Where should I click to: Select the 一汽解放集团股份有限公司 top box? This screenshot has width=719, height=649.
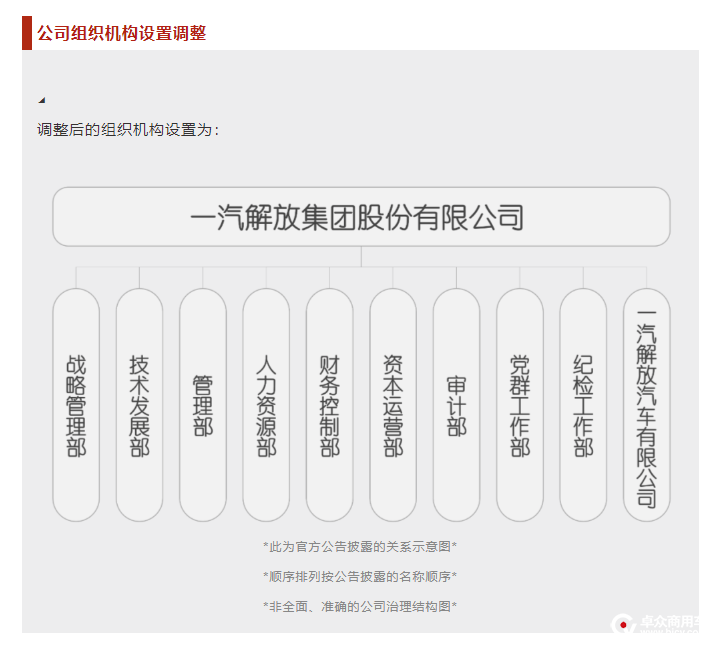(x=361, y=216)
